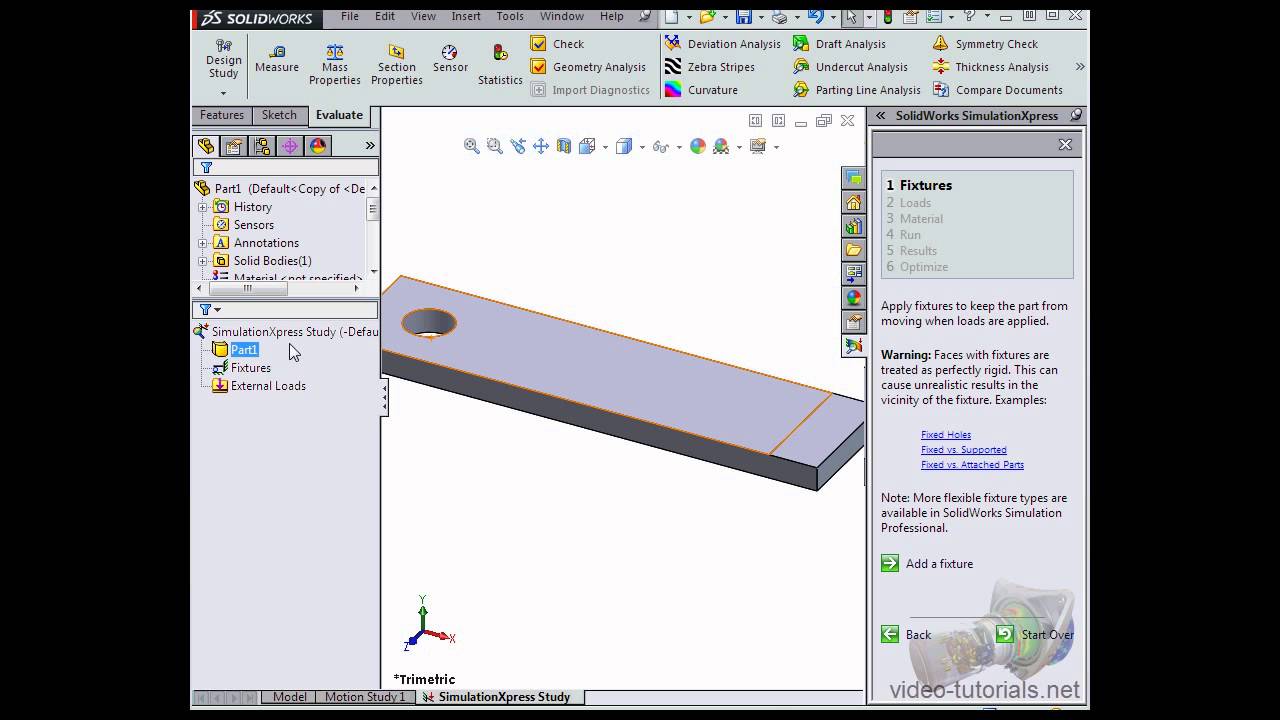Open the Tools menu
Image resolution: width=1280 pixels, height=720 pixels.
(510, 17)
